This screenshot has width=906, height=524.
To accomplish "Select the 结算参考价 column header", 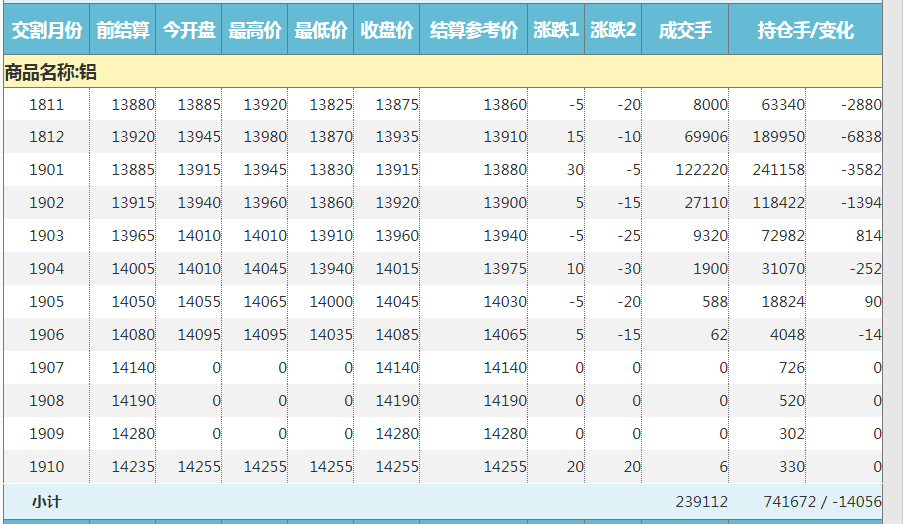I will pyautogui.click(x=473, y=31).
